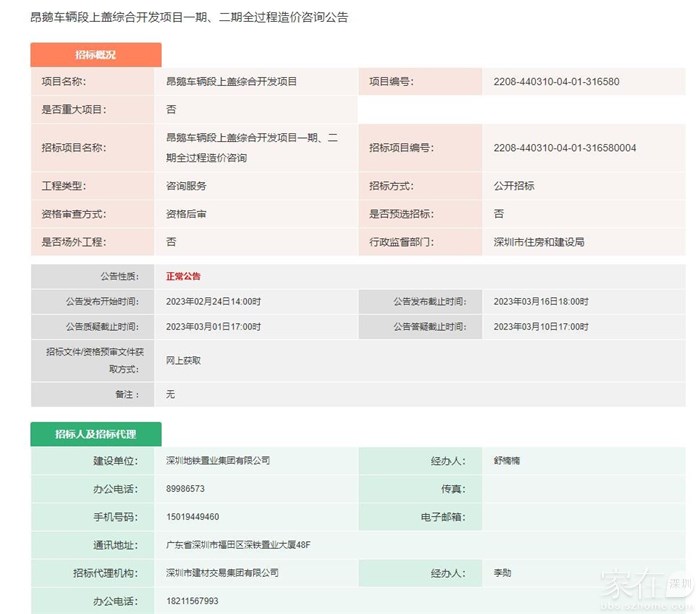
Task: Click mobile number 15019449460
Action: point(192,517)
